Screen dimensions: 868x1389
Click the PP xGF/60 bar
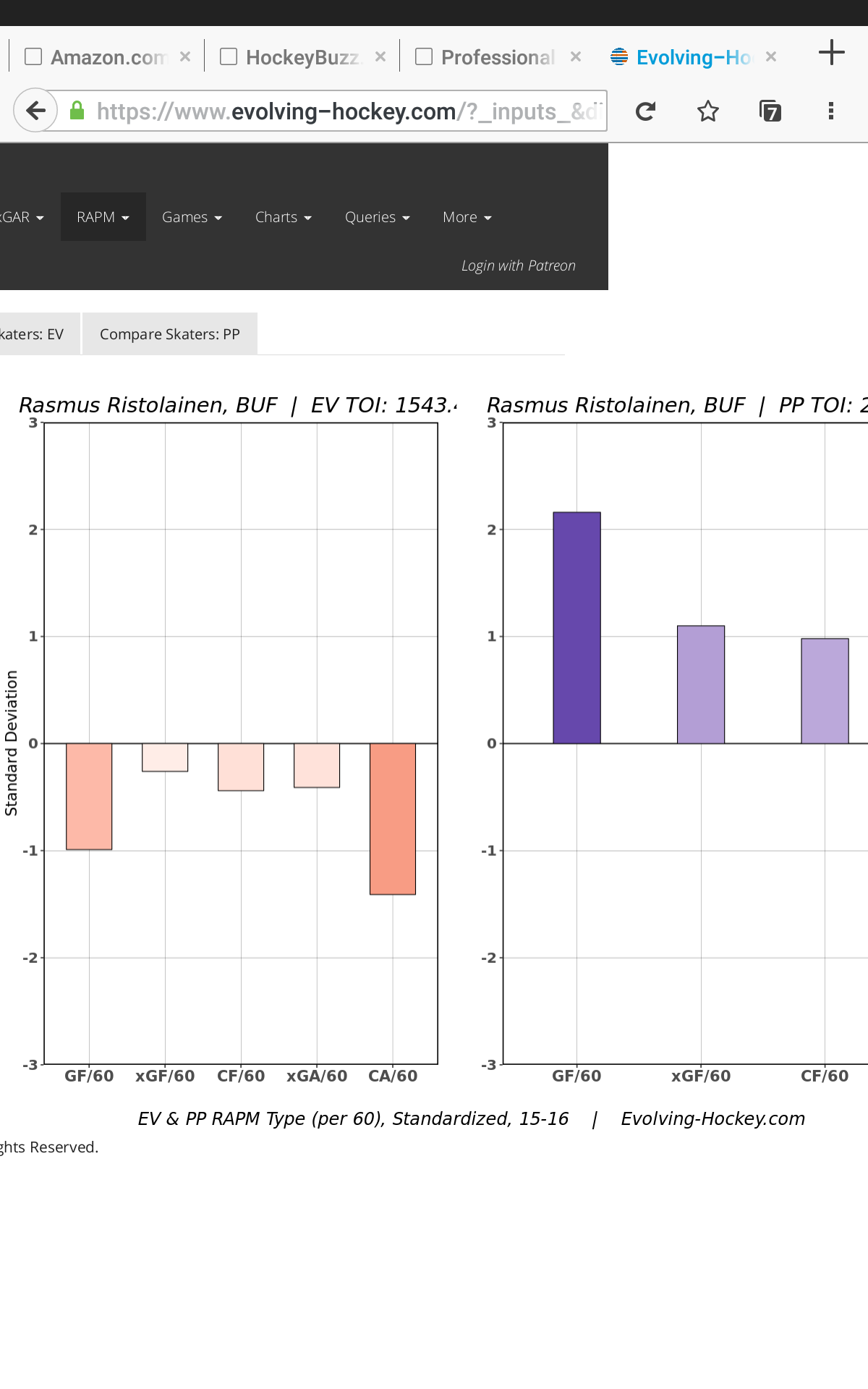[x=701, y=684]
